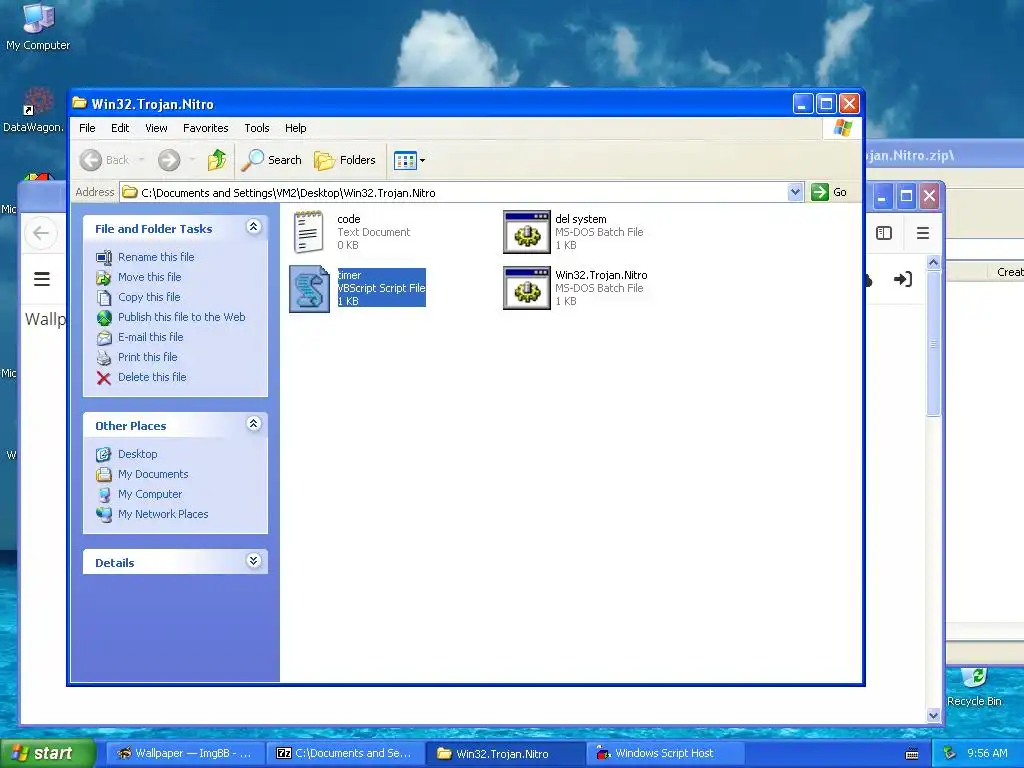Click scroll down arrow in browser window
1024x768 pixels.
pyautogui.click(x=933, y=715)
